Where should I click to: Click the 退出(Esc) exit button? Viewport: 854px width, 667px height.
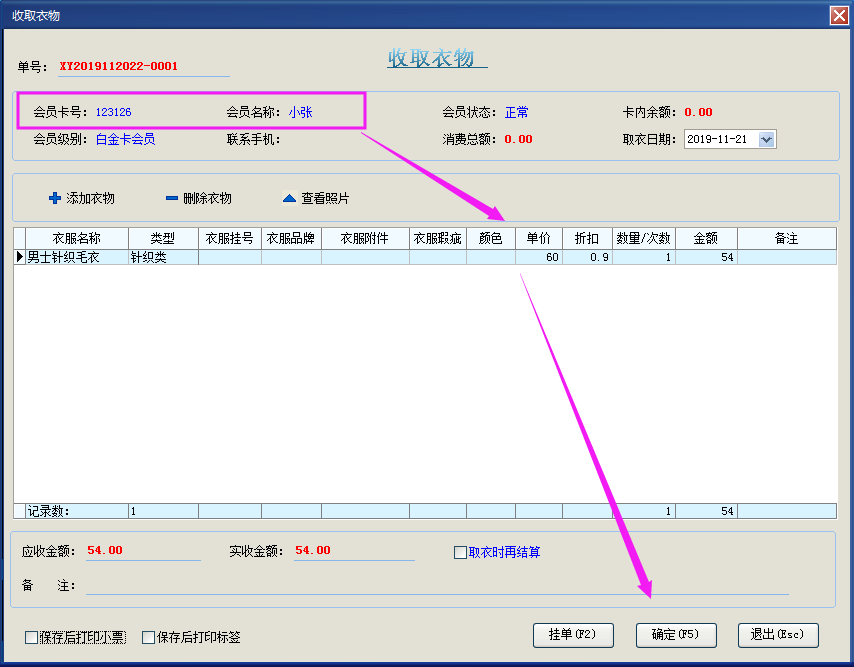click(x=778, y=635)
